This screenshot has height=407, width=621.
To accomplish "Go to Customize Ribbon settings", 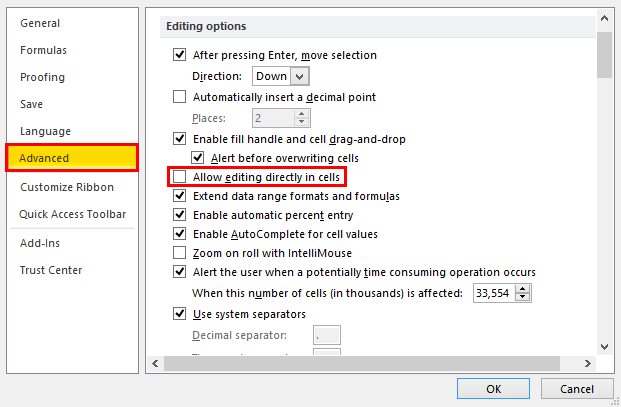I will 67,187.
